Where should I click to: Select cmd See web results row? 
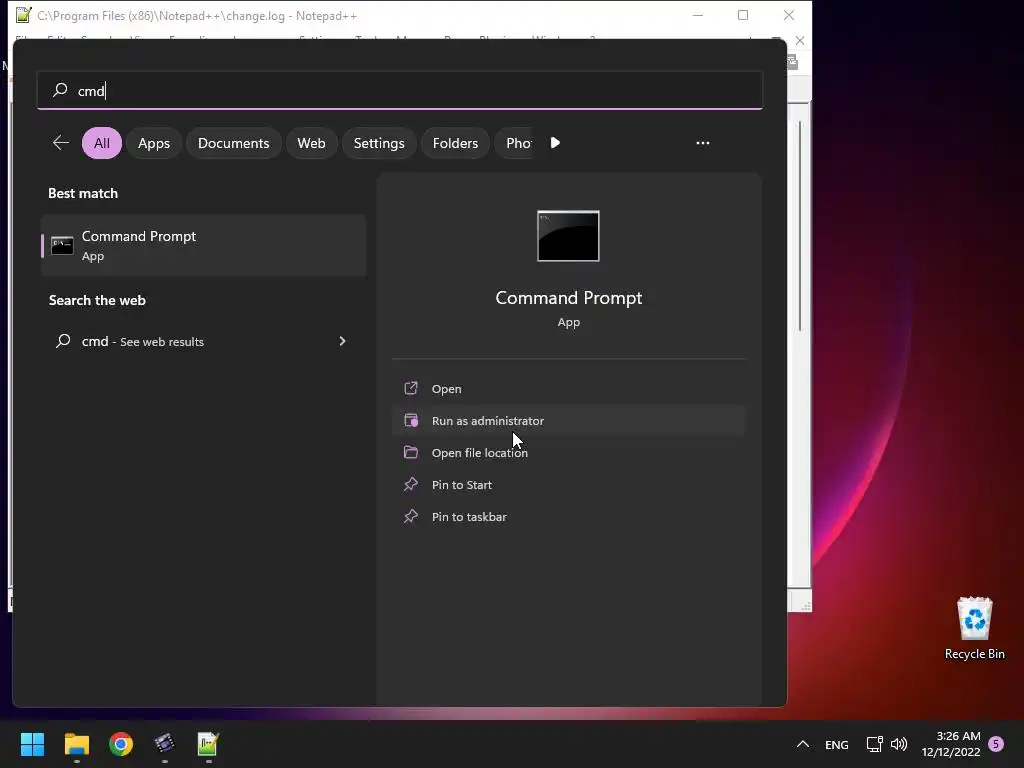pos(204,342)
